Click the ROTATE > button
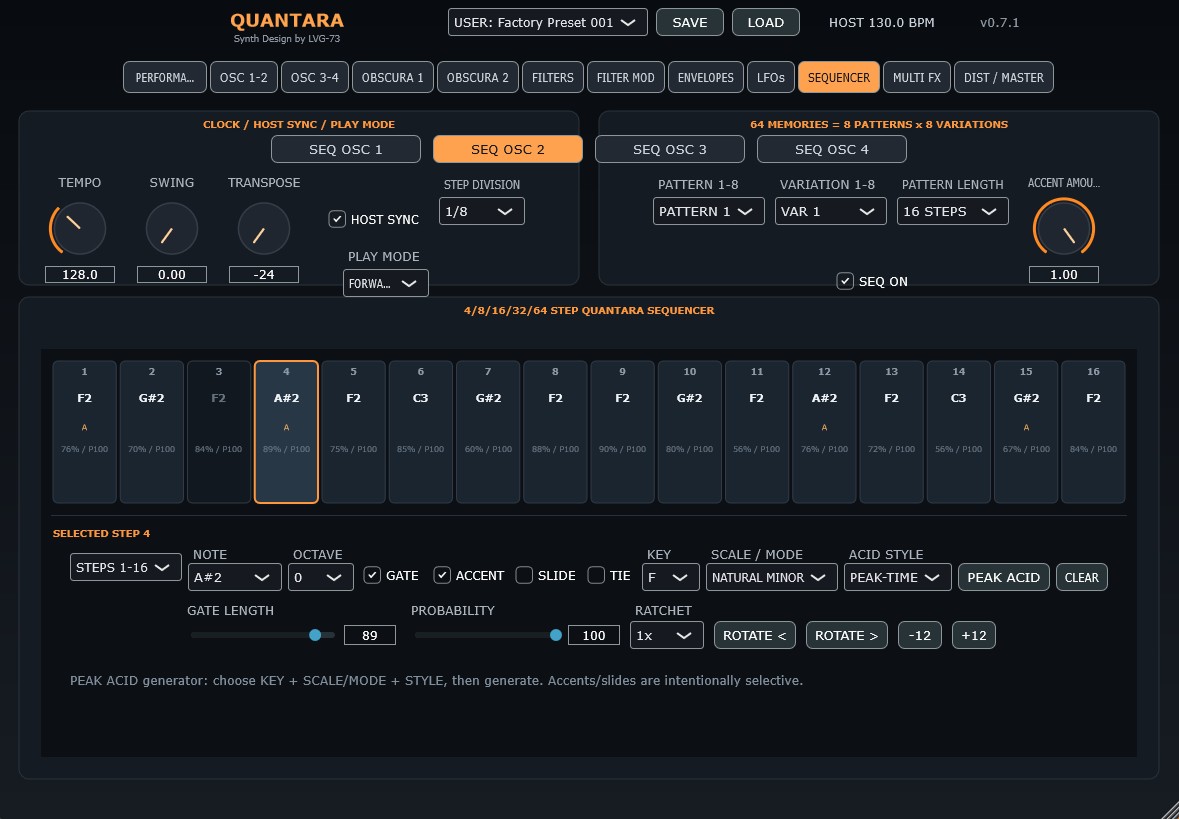1179x819 pixels. pyautogui.click(x=847, y=635)
